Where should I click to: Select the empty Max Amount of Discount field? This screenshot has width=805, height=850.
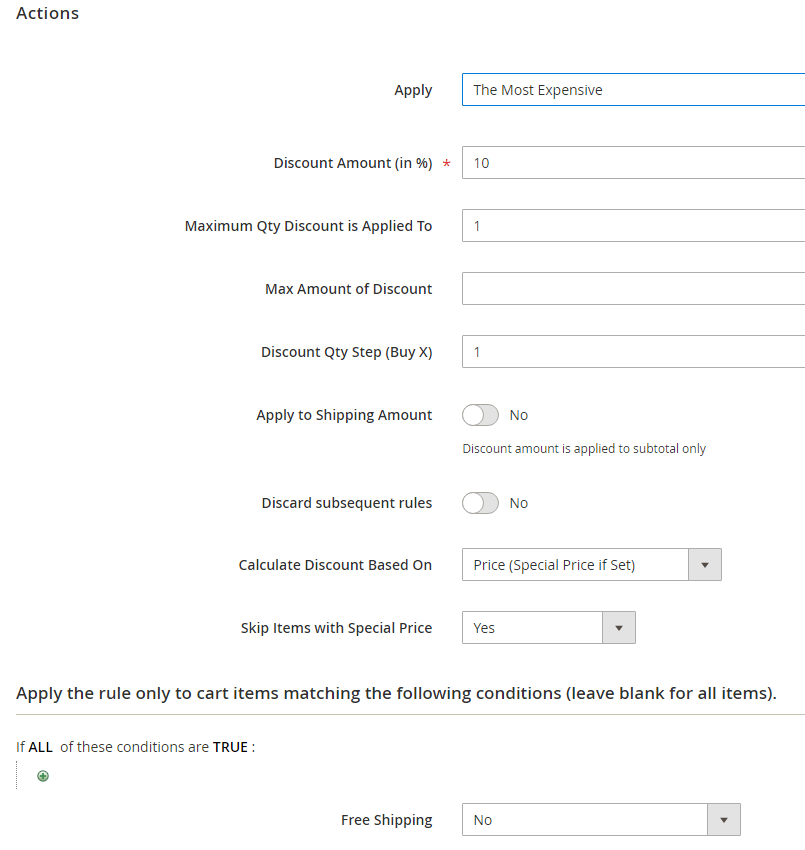tap(634, 289)
